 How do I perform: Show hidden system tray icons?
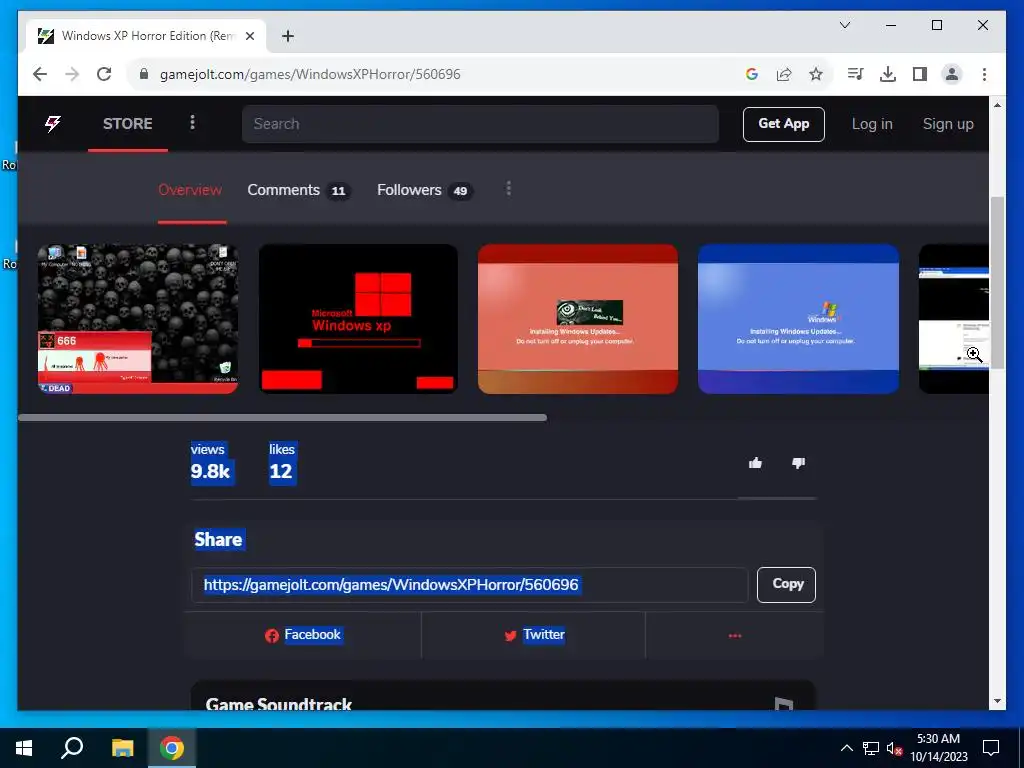[846, 748]
